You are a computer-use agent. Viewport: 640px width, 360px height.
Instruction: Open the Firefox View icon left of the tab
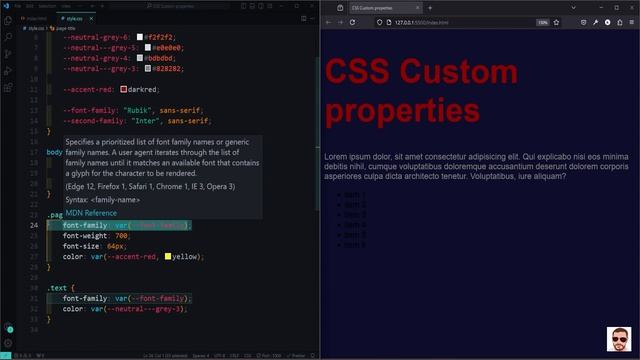coord(340,8)
